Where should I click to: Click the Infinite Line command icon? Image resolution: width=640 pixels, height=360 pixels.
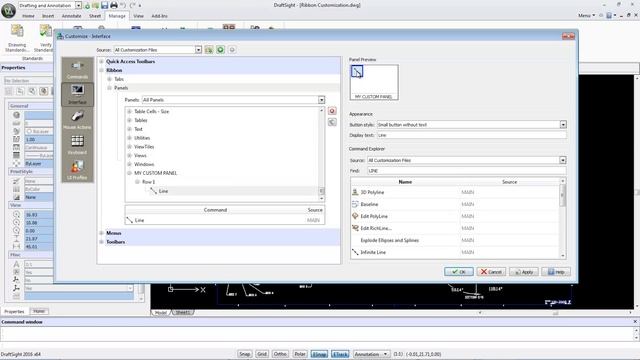pos(355,252)
